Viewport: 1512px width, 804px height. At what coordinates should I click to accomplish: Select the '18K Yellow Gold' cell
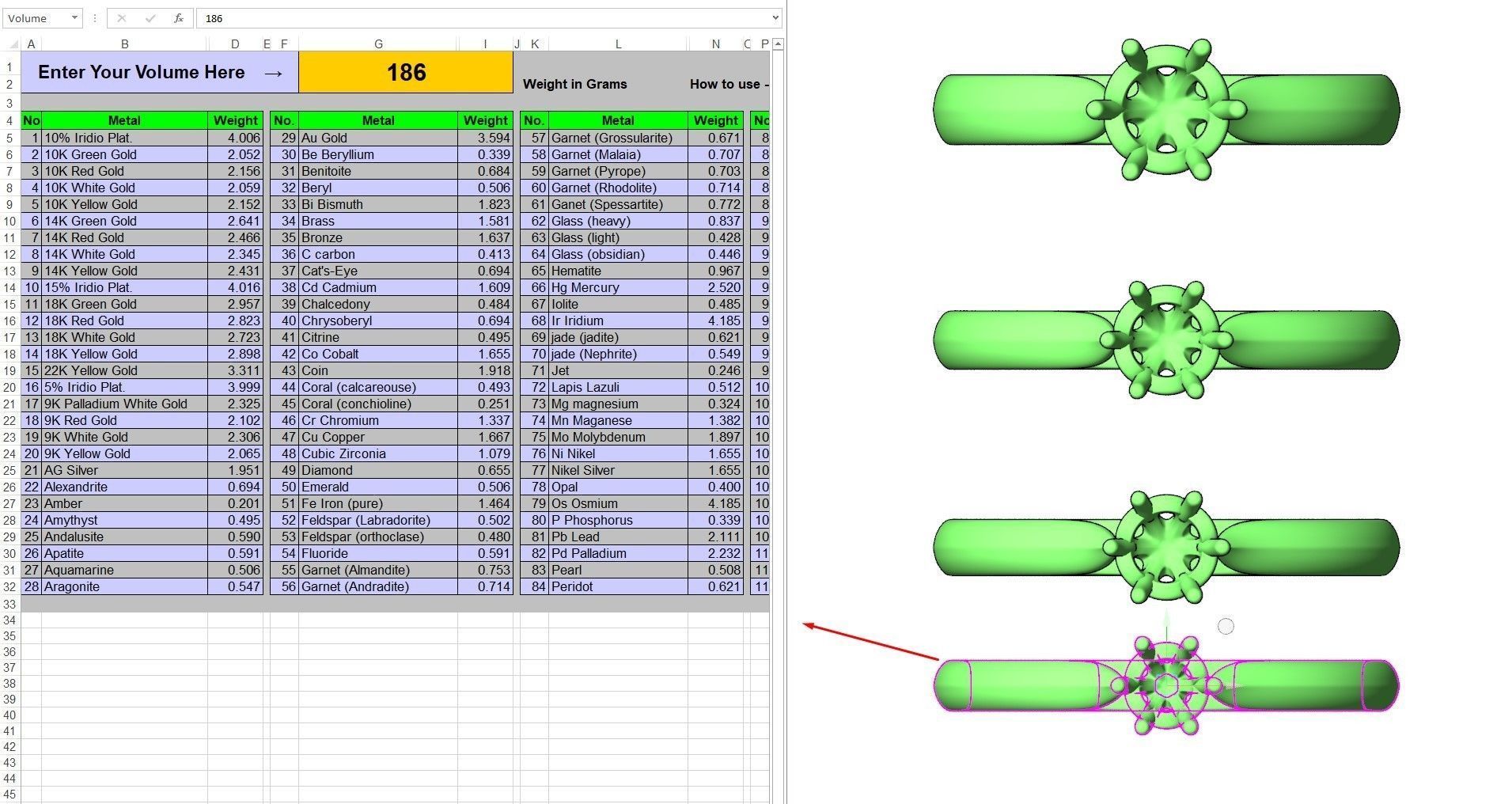[x=124, y=354]
